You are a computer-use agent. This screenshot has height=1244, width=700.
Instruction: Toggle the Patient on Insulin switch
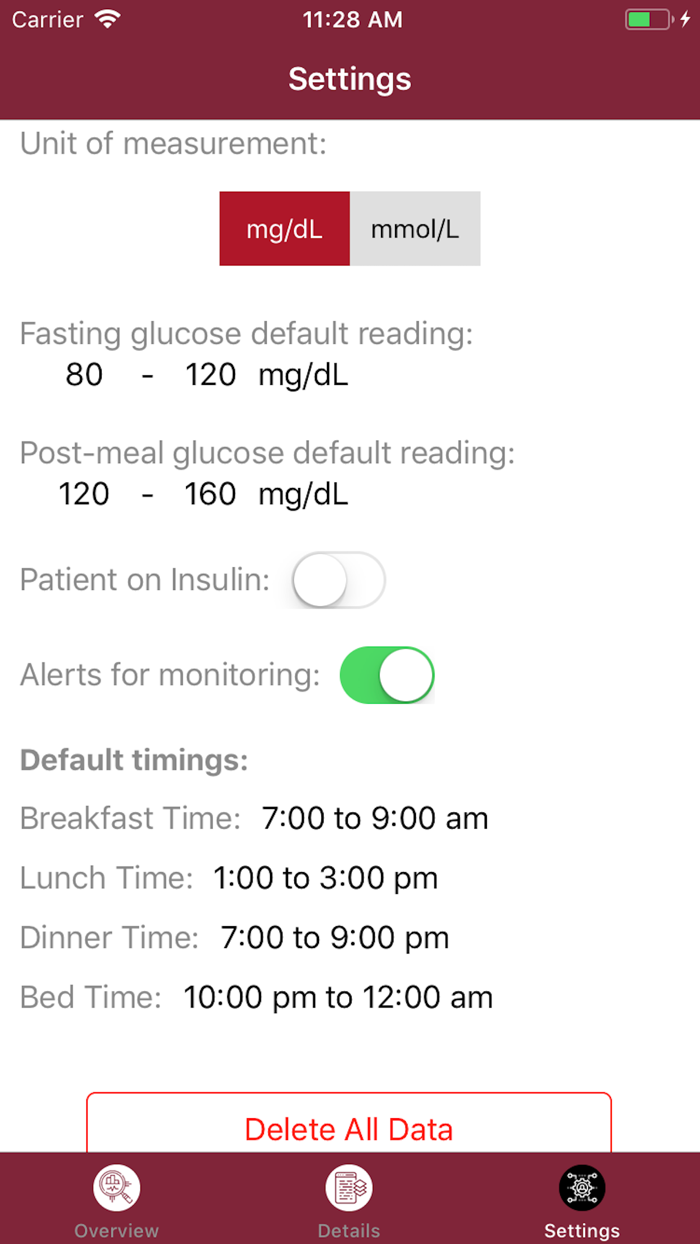tap(338, 580)
